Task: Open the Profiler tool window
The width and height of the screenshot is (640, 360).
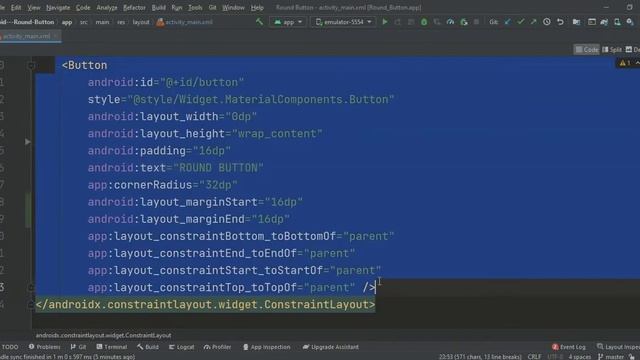Action: point(218,347)
